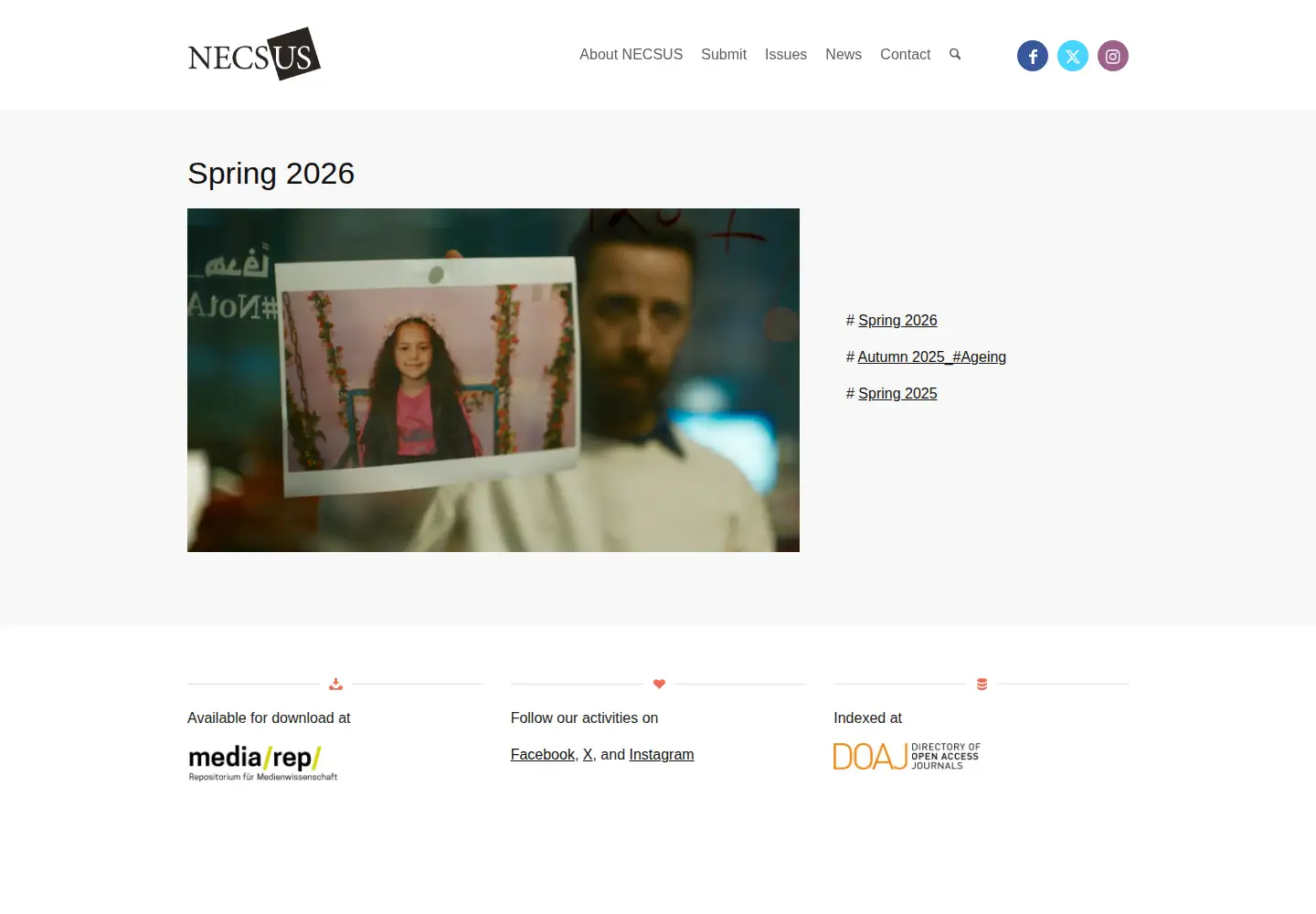Image resolution: width=1316 pixels, height=914 pixels.
Task: Click the download icon divider
Action: coord(335,684)
